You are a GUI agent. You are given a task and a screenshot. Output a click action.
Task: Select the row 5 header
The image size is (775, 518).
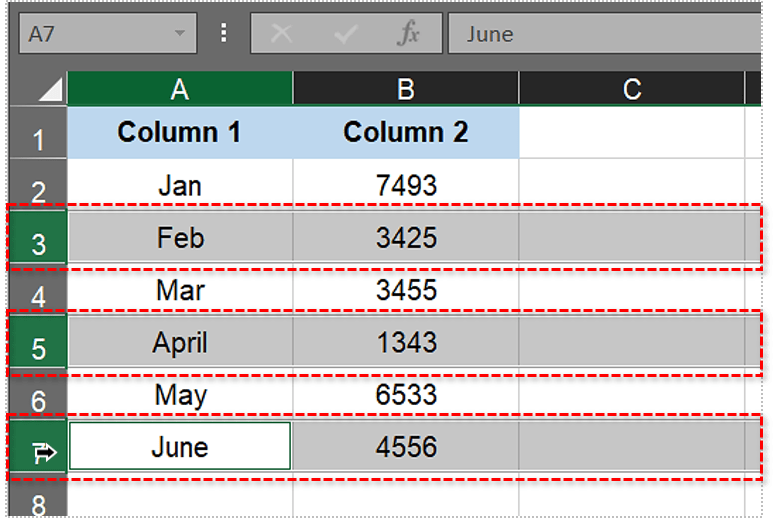[40, 347]
